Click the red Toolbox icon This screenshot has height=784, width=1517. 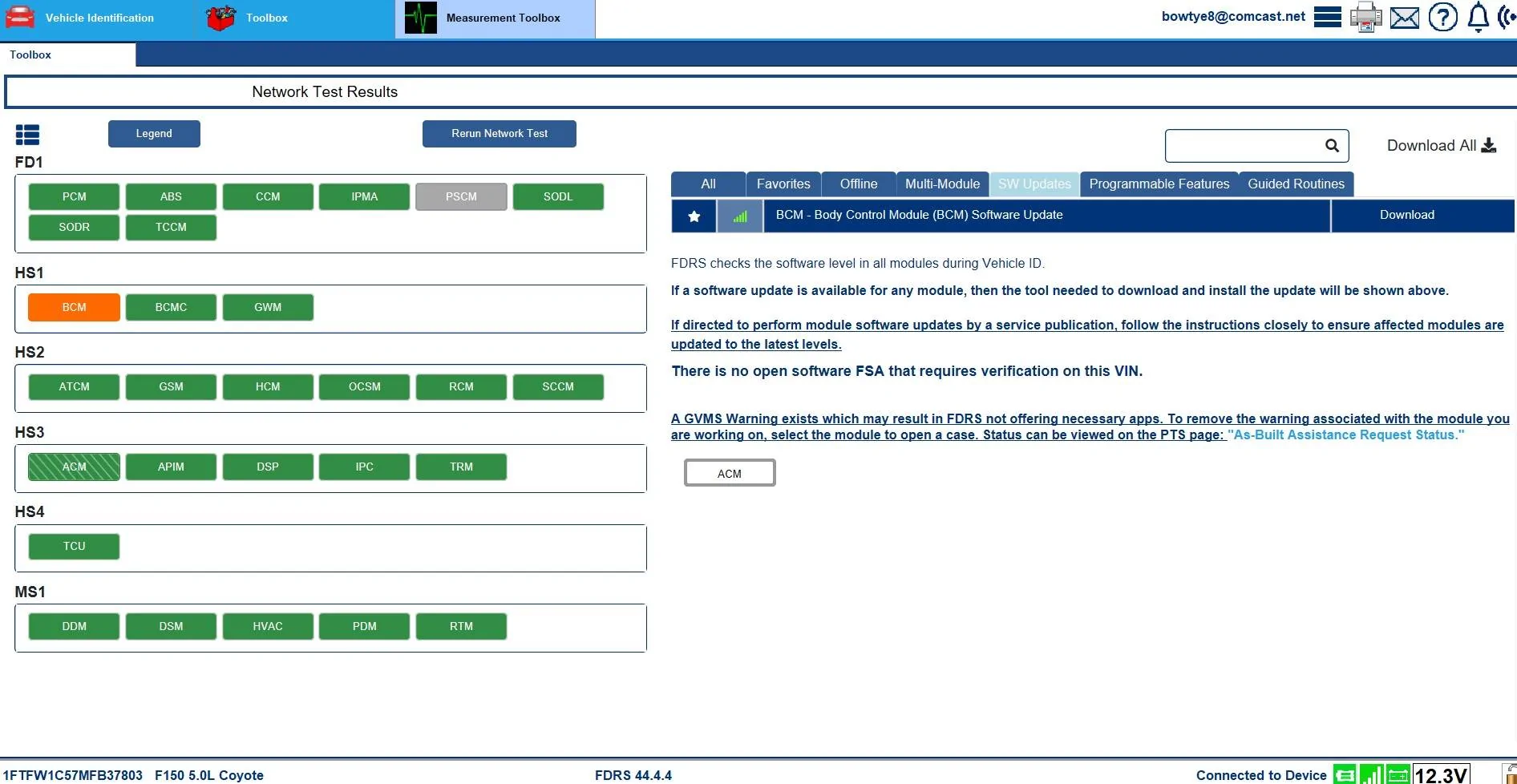click(220, 17)
